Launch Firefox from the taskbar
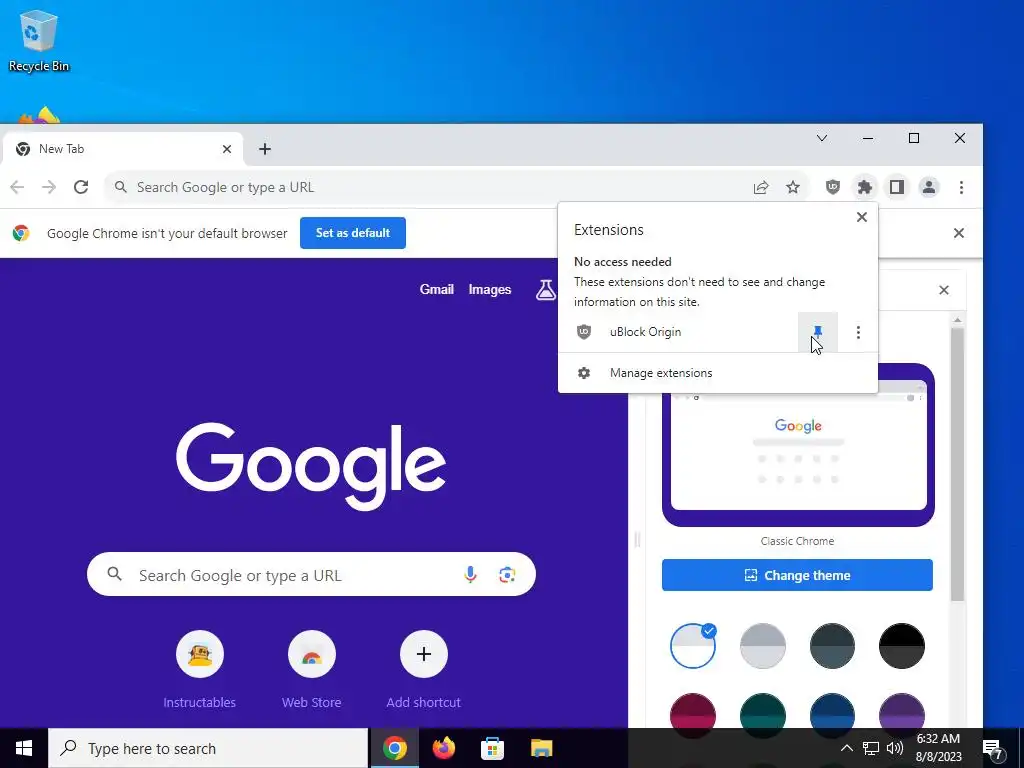Viewport: 1024px width, 768px height. 443,748
